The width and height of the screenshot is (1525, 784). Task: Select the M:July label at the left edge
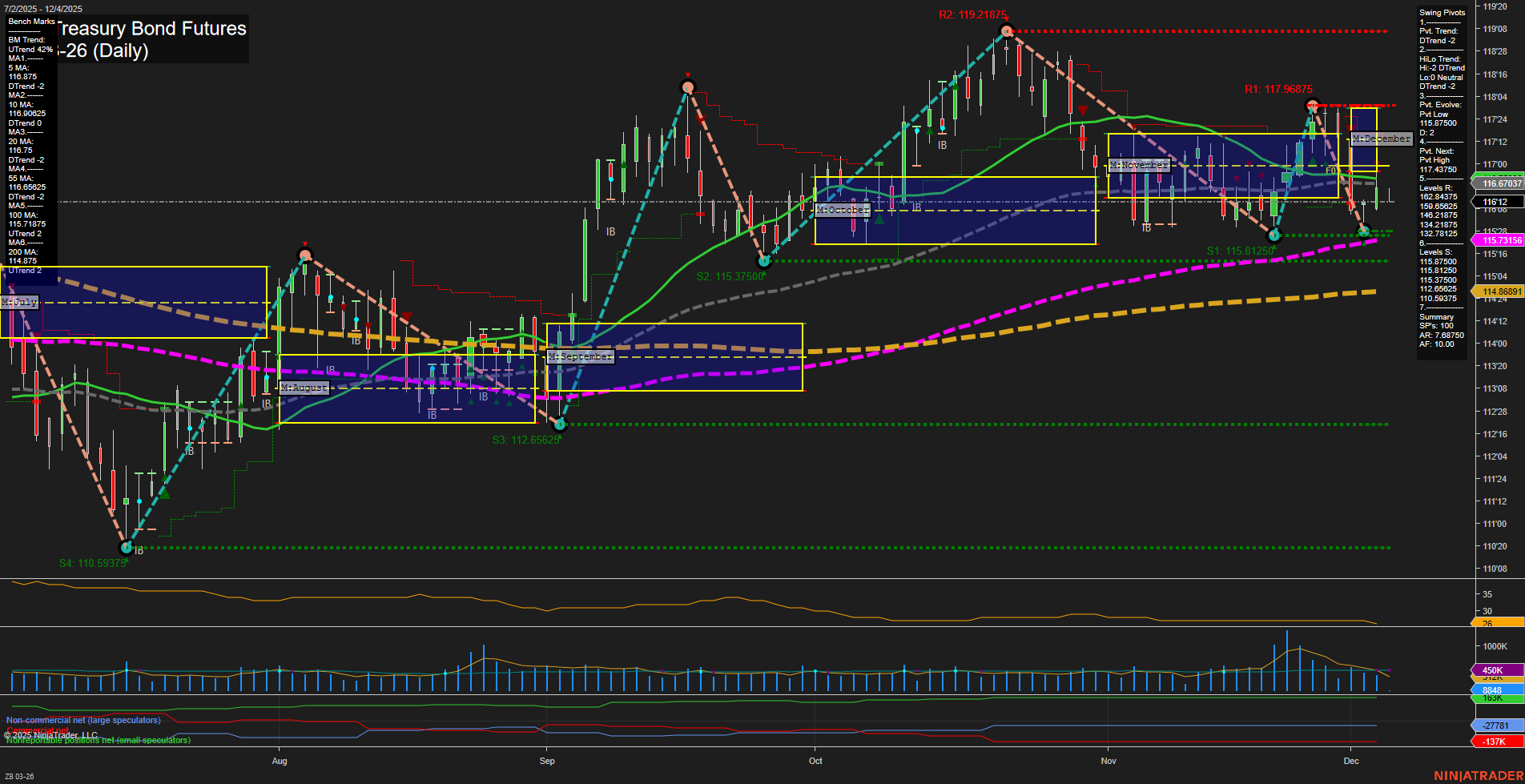tap(22, 302)
